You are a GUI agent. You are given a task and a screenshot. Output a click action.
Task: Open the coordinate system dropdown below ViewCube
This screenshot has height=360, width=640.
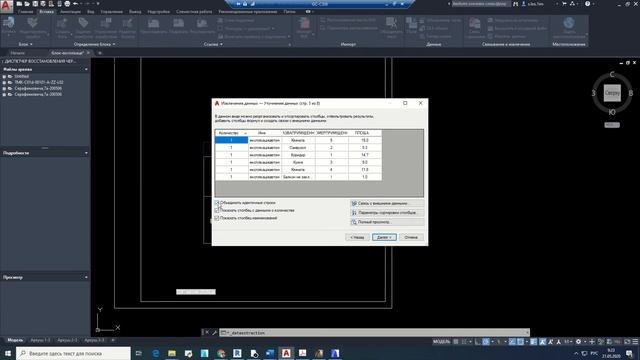click(612, 125)
